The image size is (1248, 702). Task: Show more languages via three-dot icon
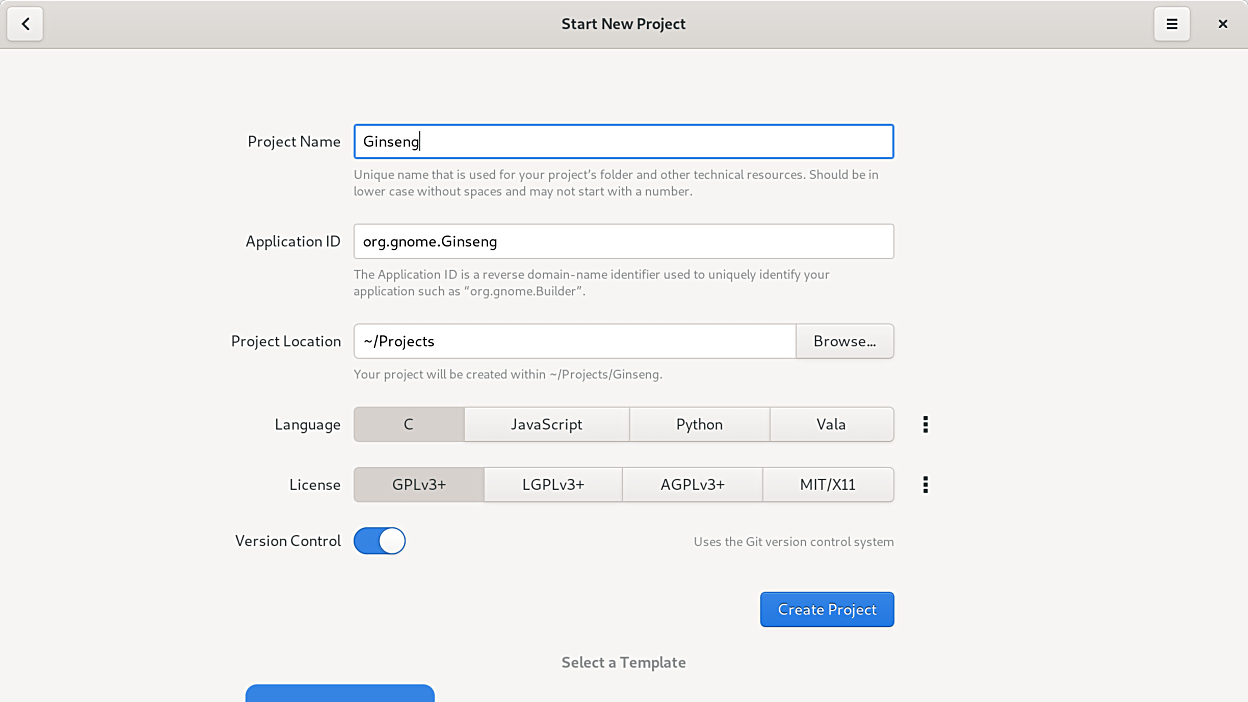pyautogui.click(x=925, y=425)
